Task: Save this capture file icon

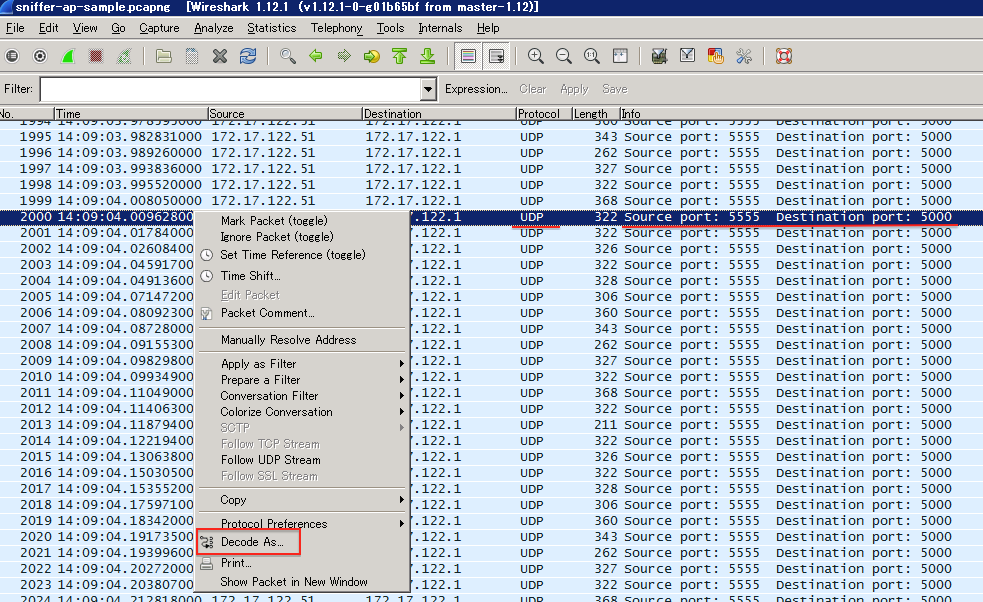Action: tap(192, 56)
